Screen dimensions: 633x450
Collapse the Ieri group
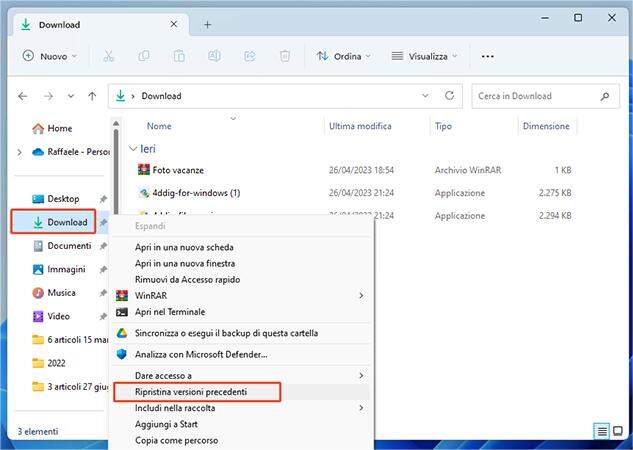tap(132, 149)
